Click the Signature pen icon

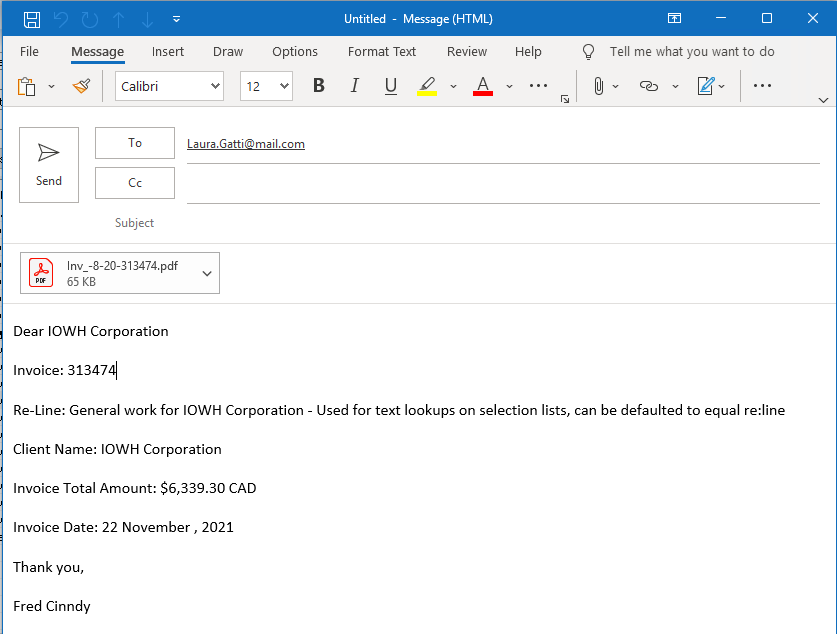706,86
